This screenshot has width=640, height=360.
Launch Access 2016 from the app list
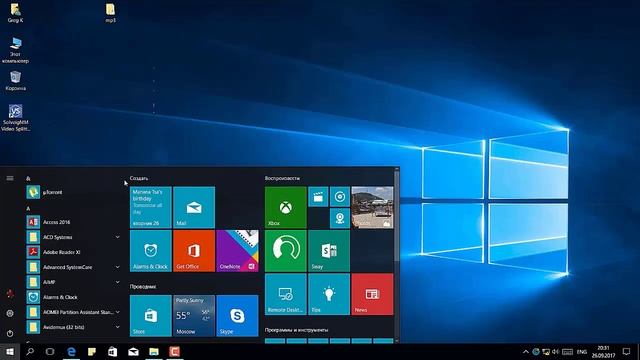(x=73, y=222)
